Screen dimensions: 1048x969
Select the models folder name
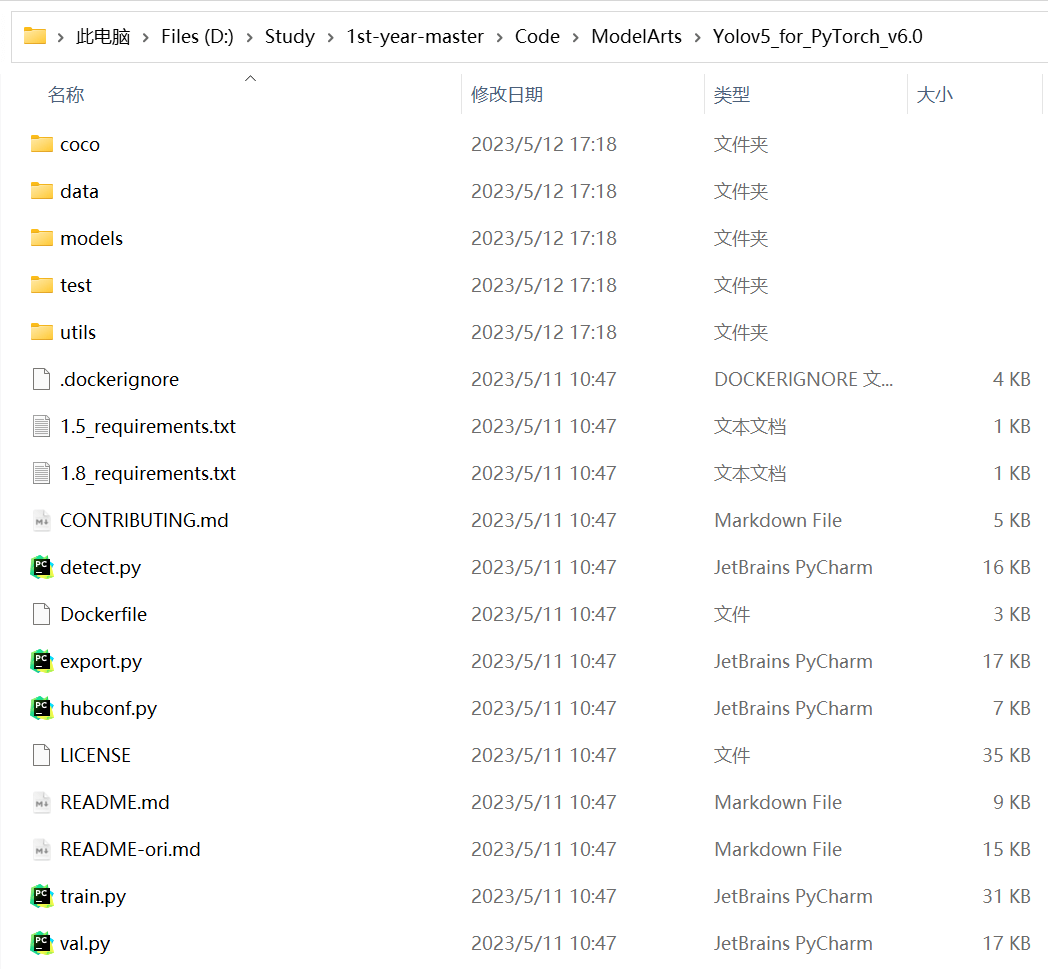(x=92, y=238)
